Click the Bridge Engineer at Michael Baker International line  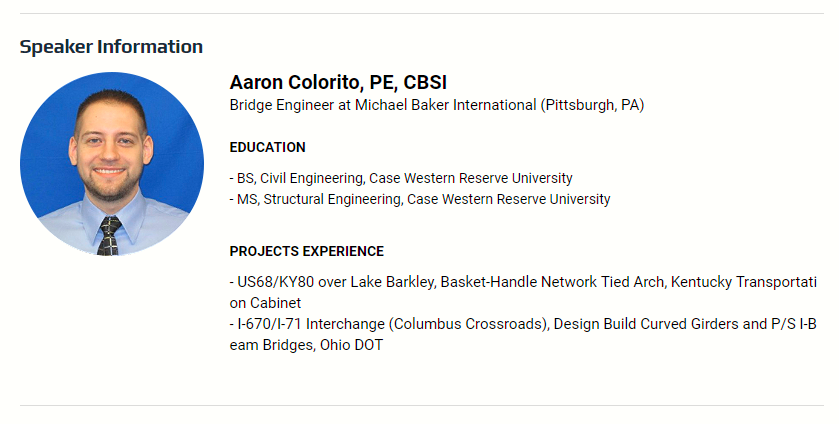pos(437,105)
